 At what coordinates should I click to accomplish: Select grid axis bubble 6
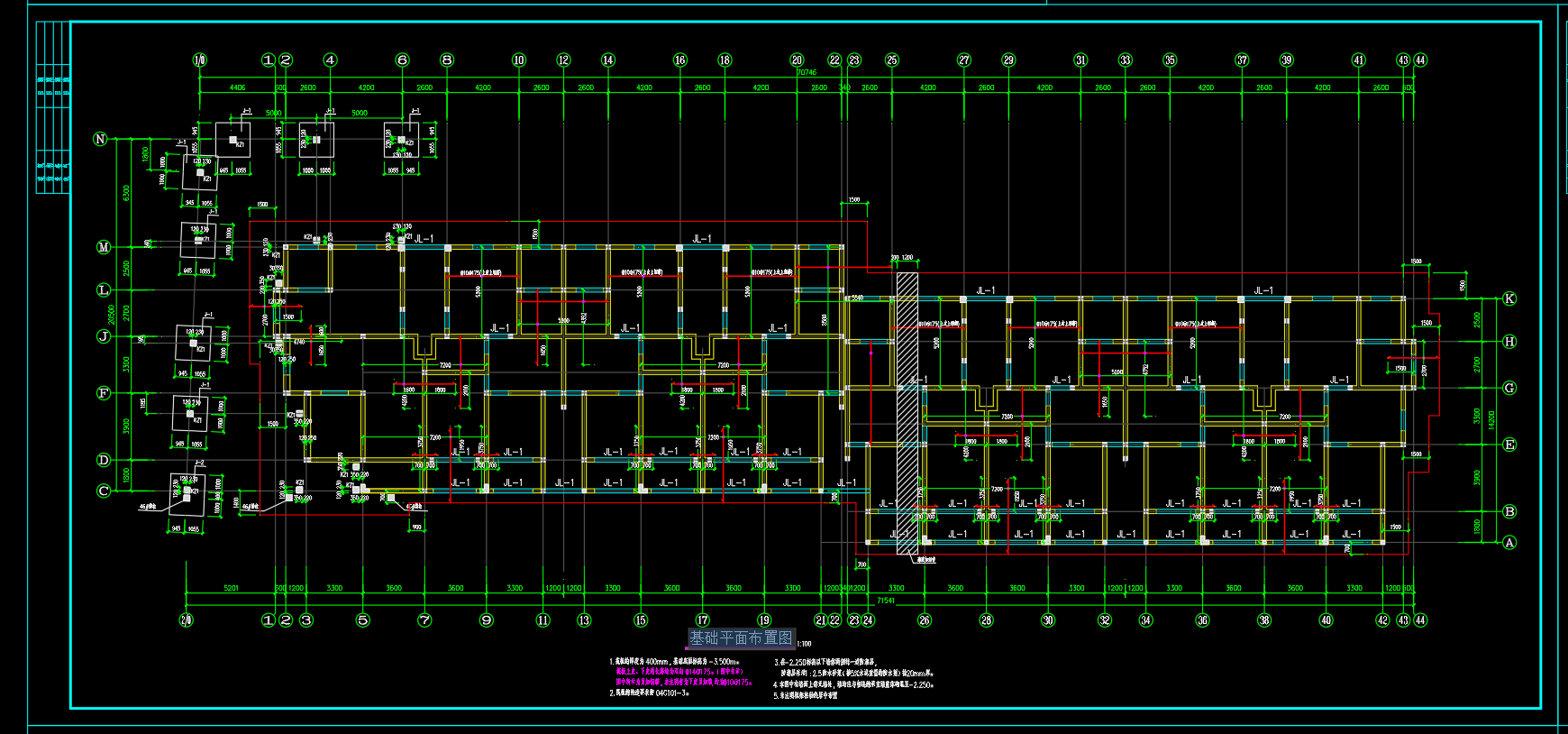(x=403, y=60)
